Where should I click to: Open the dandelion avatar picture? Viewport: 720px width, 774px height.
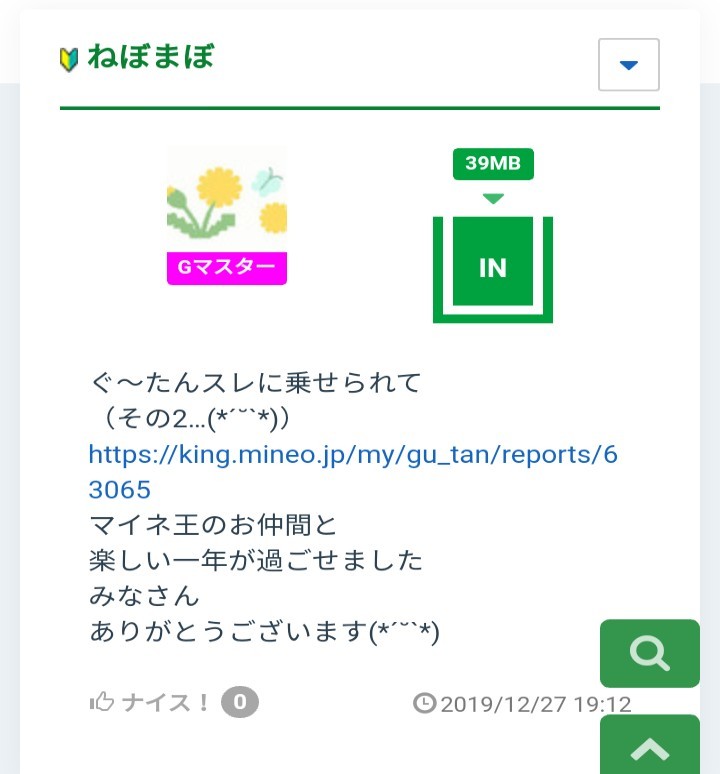(227, 199)
